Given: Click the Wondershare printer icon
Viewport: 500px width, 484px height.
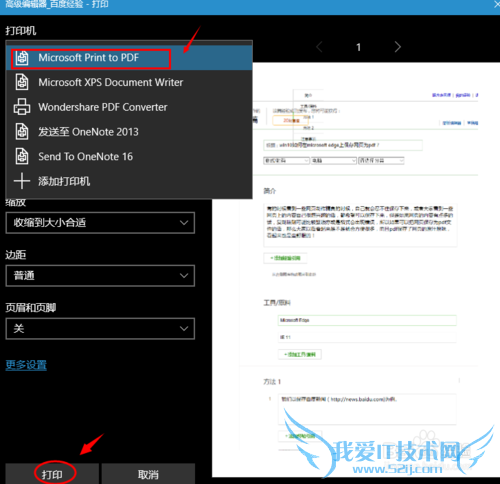Looking at the screenshot, I should click(22, 107).
